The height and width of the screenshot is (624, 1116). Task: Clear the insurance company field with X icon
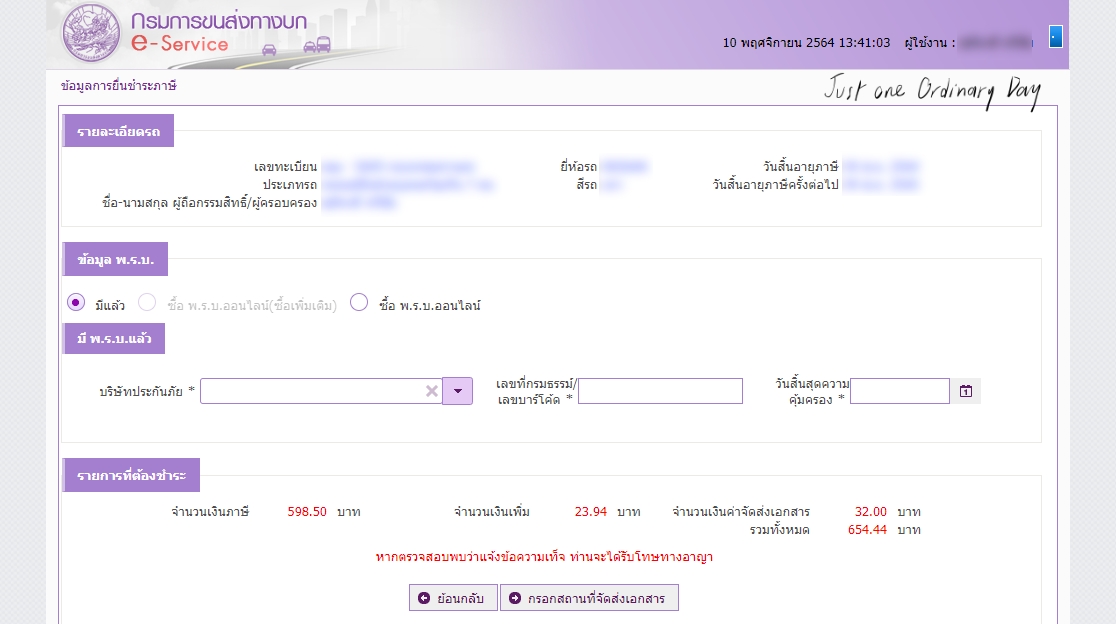pyautogui.click(x=431, y=391)
